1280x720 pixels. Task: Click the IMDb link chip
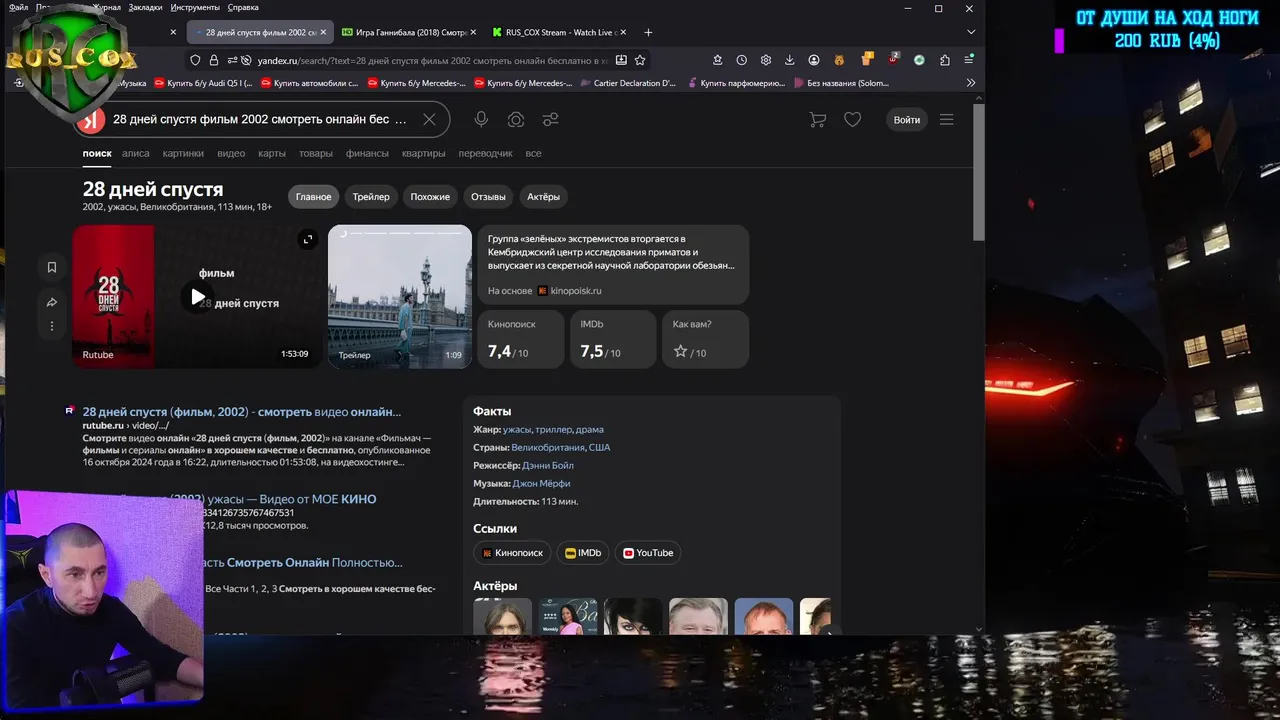coord(583,553)
